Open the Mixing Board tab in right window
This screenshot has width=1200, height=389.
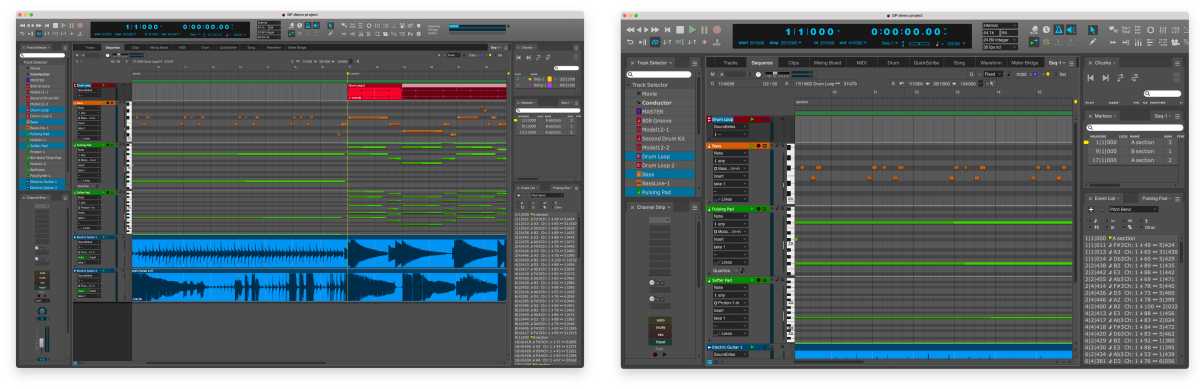pyautogui.click(x=828, y=63)
